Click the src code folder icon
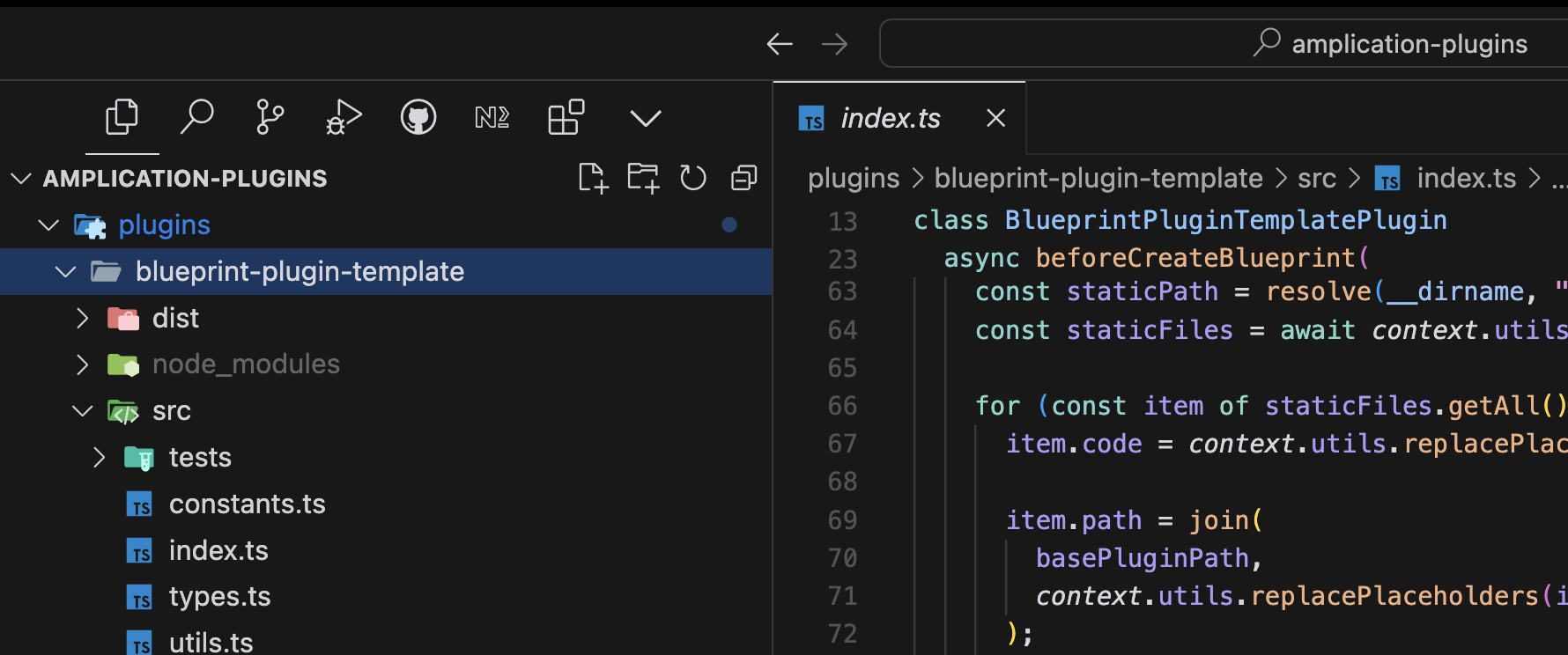 [x=123, y=411]
